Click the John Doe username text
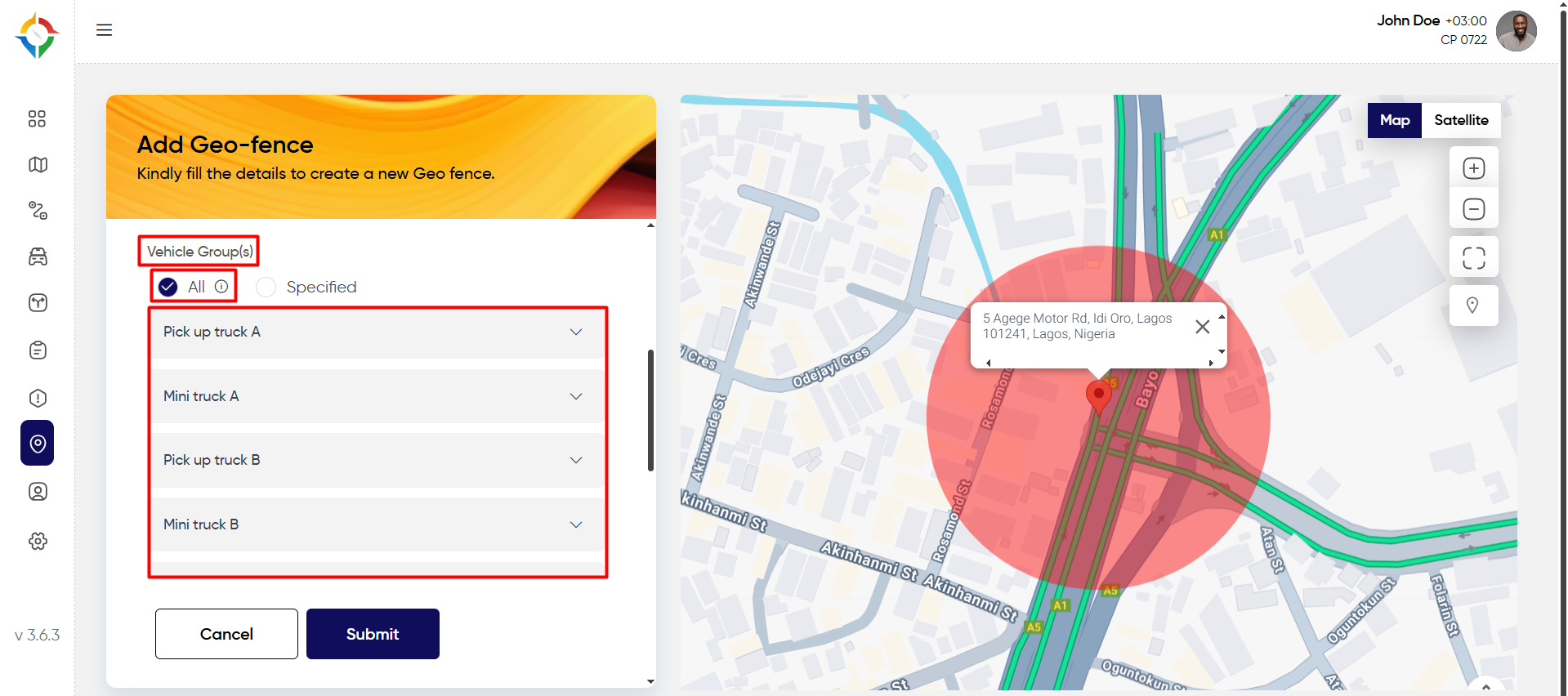The image size is (1568, 696). pyautogui.click(x=1408, y=20)
